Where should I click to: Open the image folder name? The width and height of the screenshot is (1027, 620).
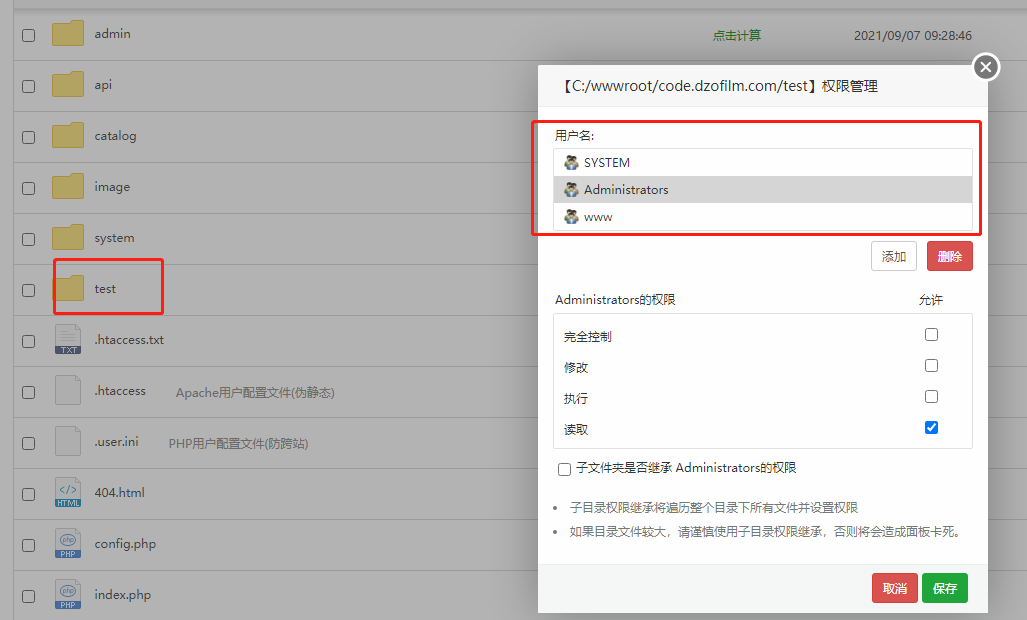(x=112, y=187)
